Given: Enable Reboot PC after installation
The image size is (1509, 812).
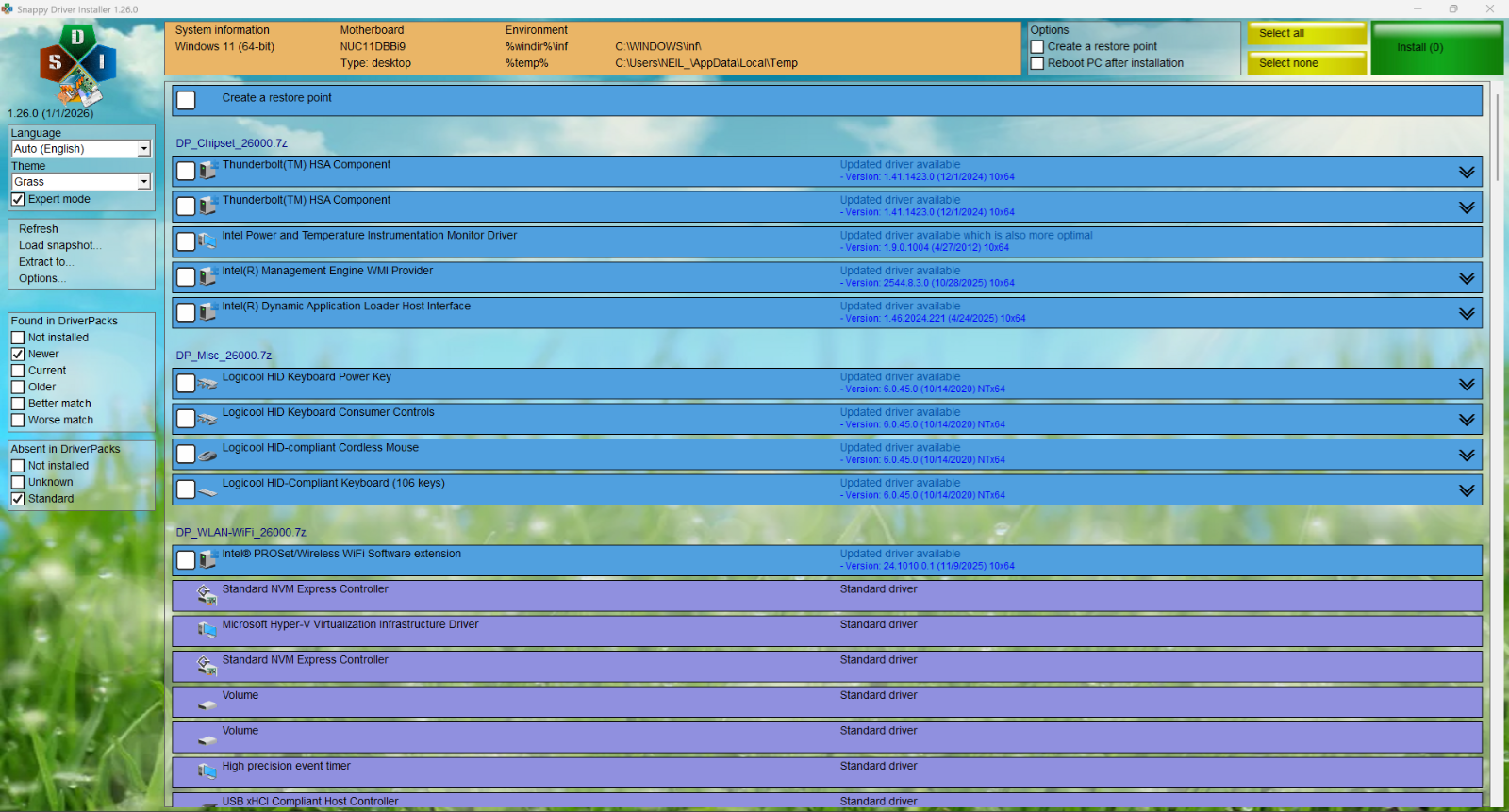Looking at the screenshot, I should (1037, 63).
